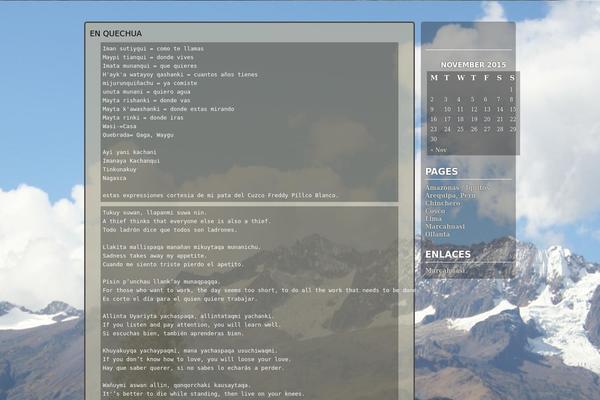Select day 30 in the November calendar
Viewport: 600px width, 400px height.
pyautogui.click(x=434, y=139)
